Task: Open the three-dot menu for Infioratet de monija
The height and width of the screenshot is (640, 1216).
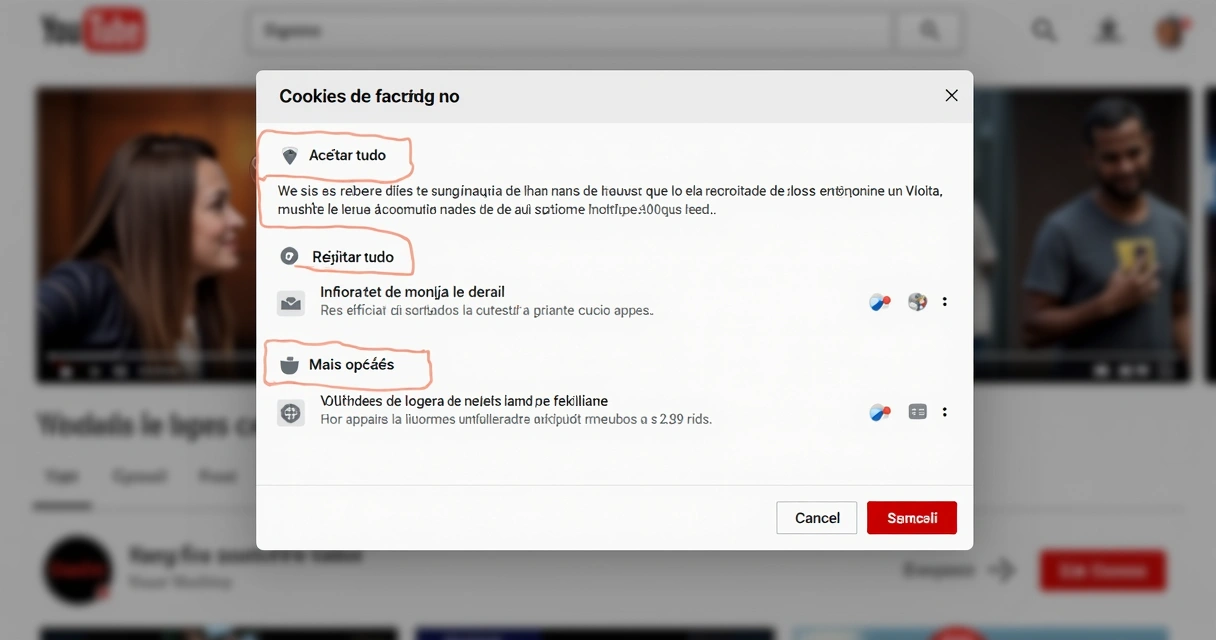Action: coord(944,301)
